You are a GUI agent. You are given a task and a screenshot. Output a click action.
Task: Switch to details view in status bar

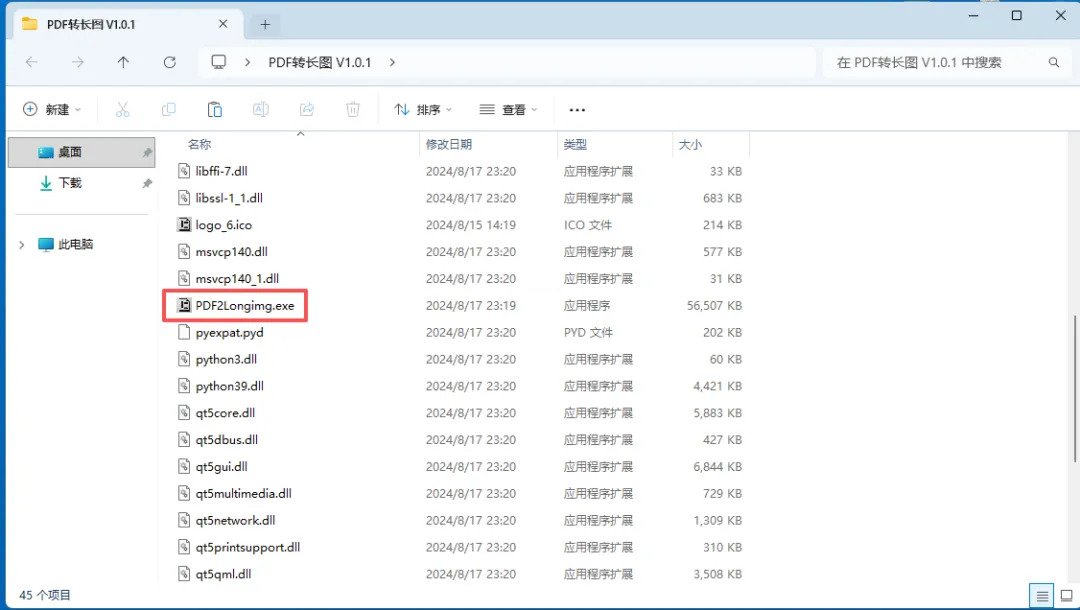tap(1041, 596)
